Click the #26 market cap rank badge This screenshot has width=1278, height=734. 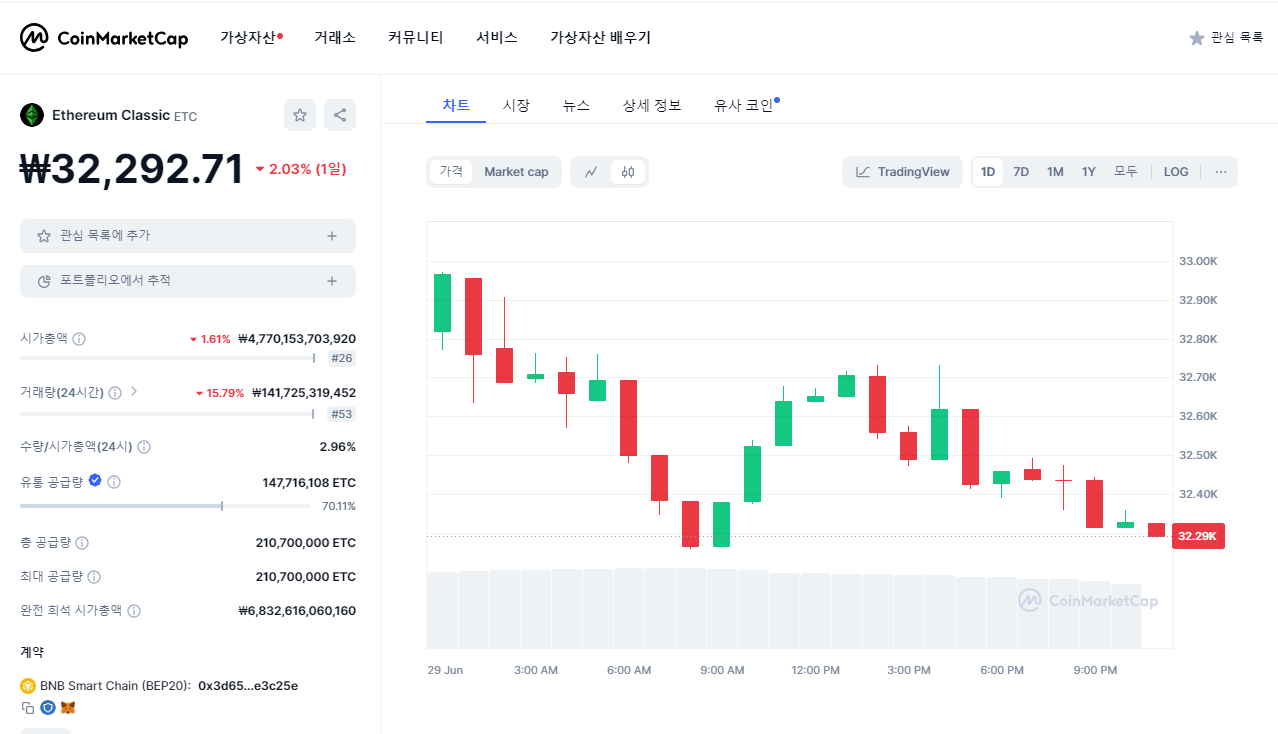pos(341,358)
